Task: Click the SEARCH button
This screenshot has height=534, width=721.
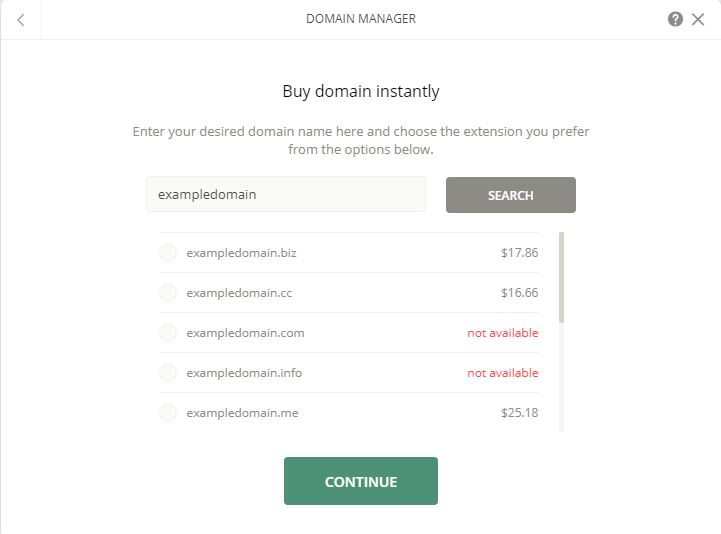Action: 510,195
